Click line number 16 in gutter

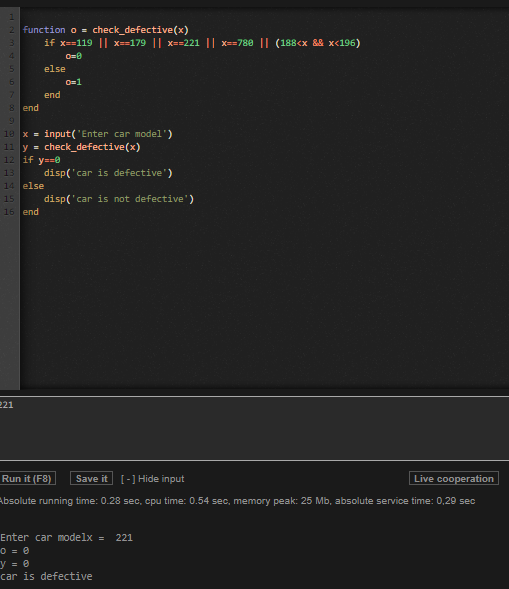9,212
